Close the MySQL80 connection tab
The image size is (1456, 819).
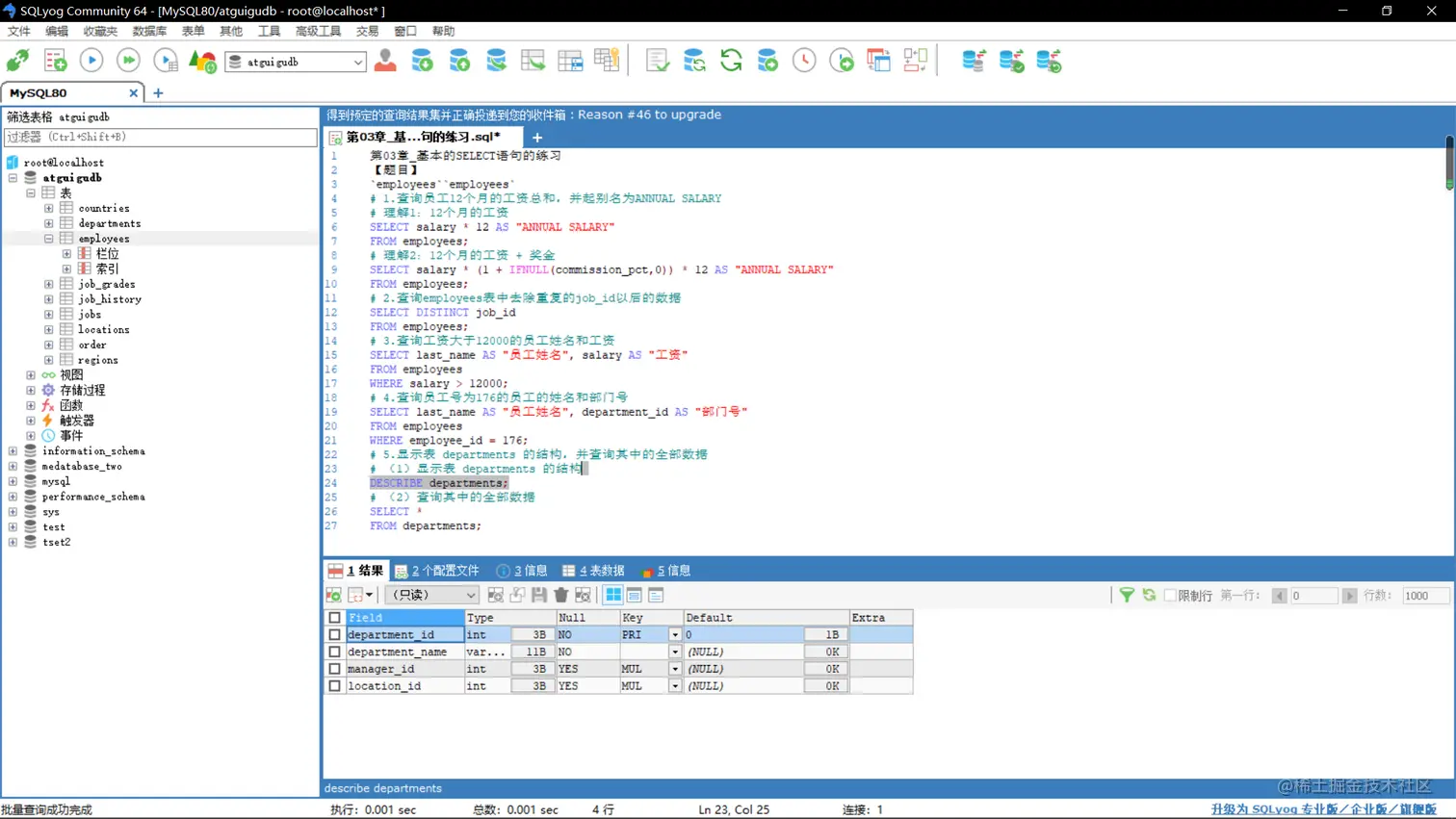(133, 93)
